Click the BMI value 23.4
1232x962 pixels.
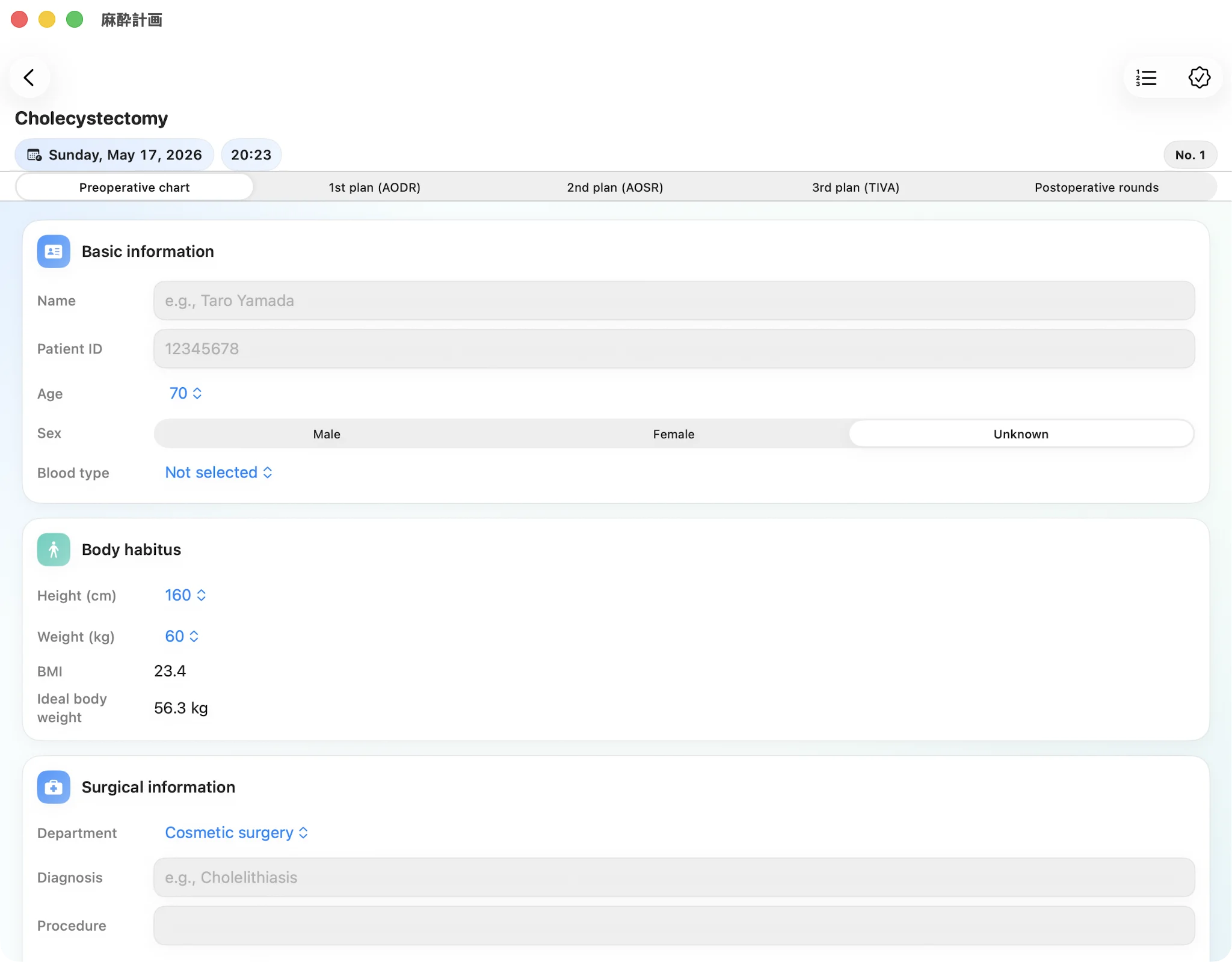(170, 671)
